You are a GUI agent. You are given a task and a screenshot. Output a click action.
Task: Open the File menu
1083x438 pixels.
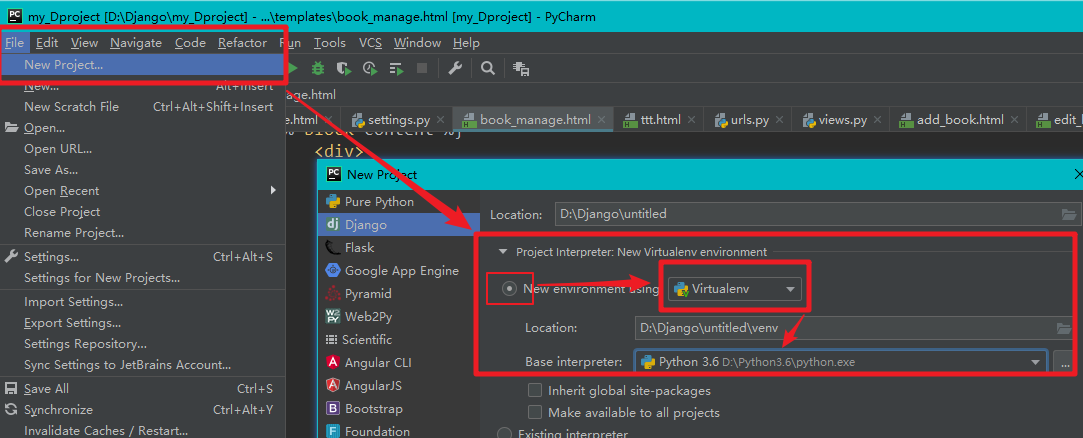click(15, 43)
